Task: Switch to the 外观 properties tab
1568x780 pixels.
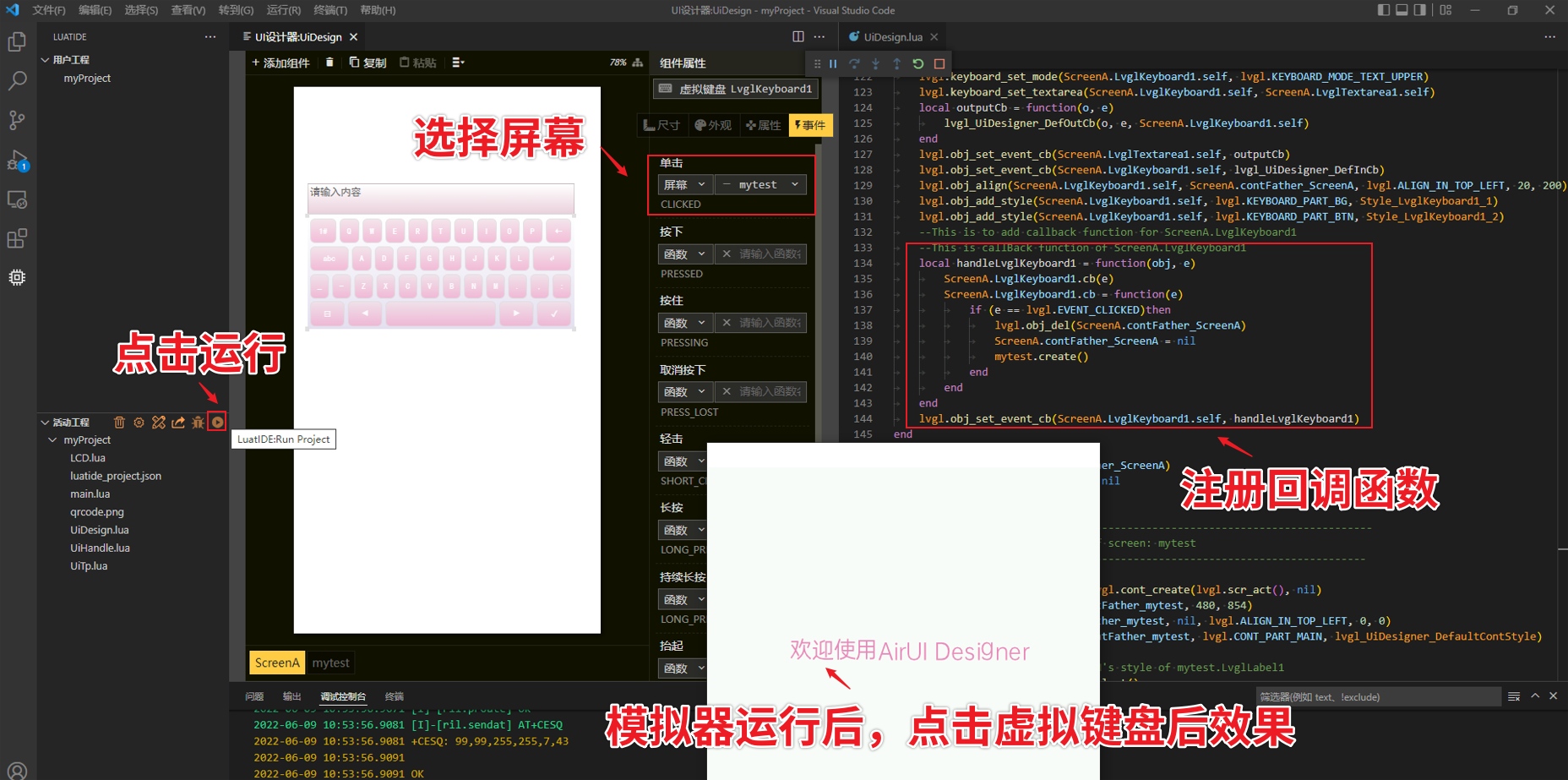Action: (x=713, y=125)
